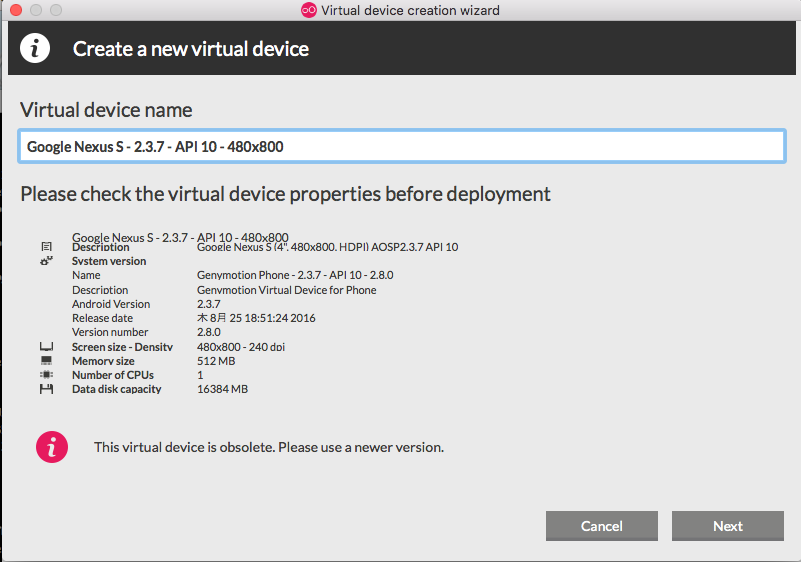
Task: Click the 'Version number' label
Action: [110, 332]
